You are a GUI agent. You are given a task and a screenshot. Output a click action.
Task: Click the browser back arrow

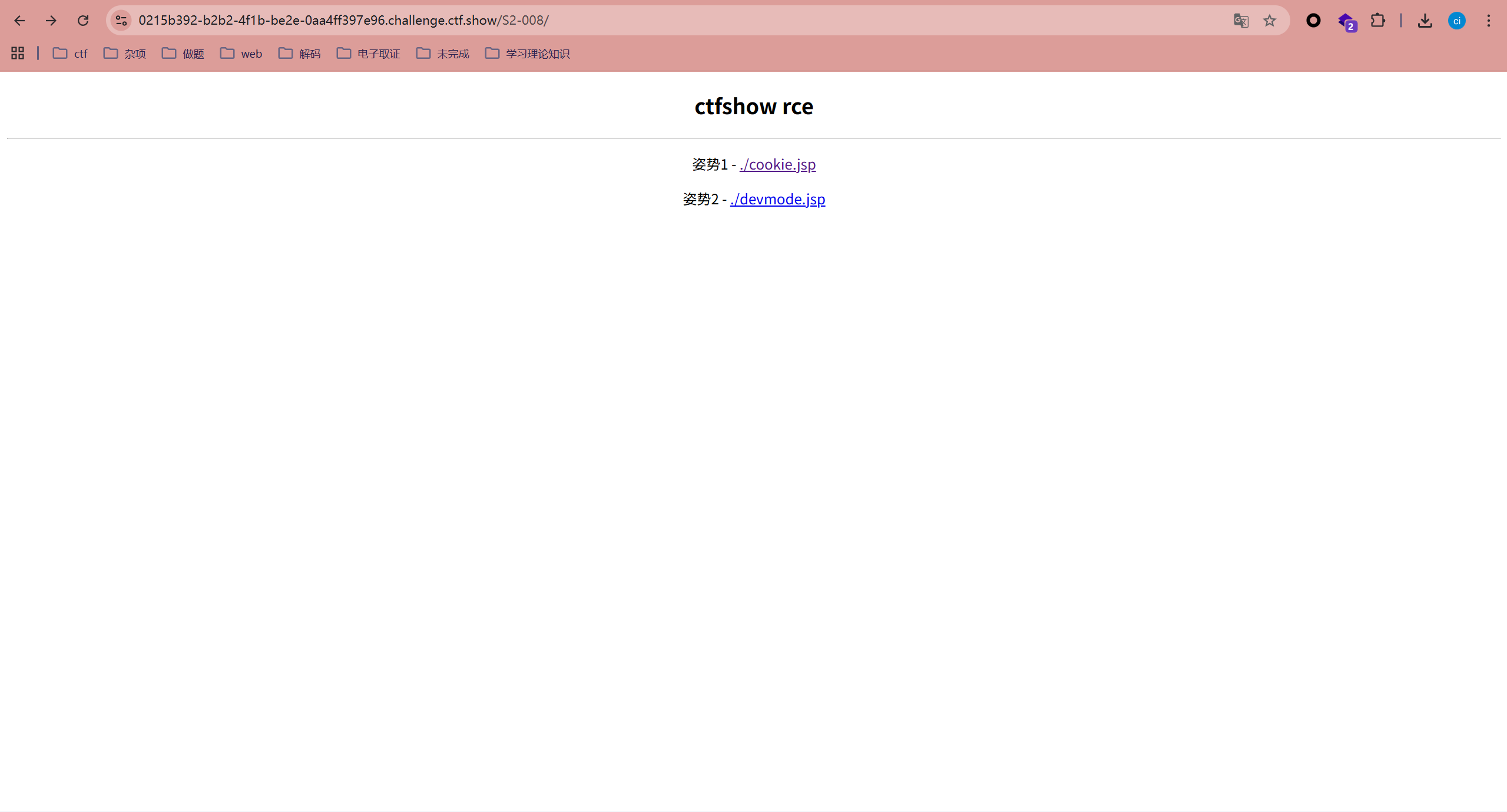point(19,21)
